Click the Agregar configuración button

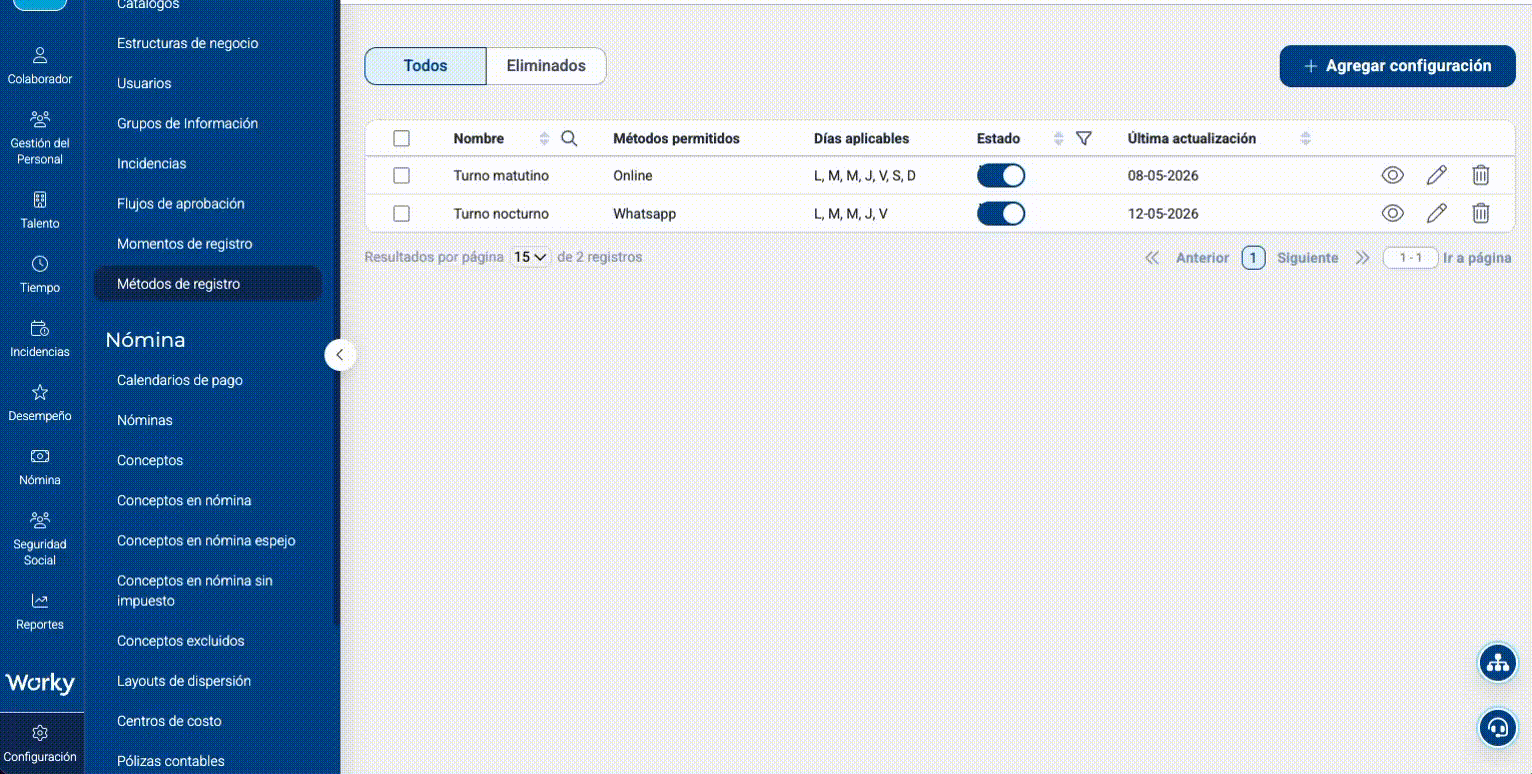click(x=1398, y=66)
